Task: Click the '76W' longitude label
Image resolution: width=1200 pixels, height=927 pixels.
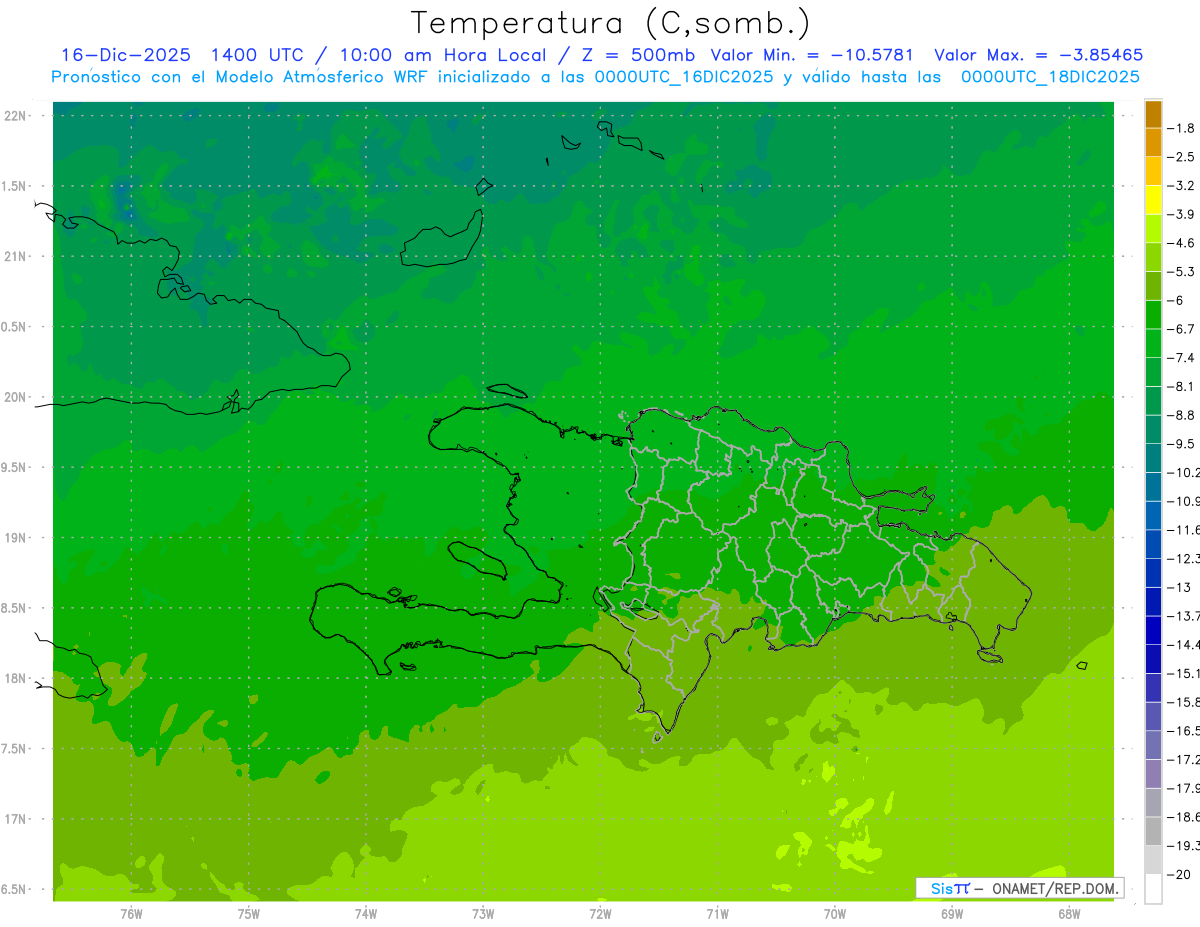Action: pos(131,914)
